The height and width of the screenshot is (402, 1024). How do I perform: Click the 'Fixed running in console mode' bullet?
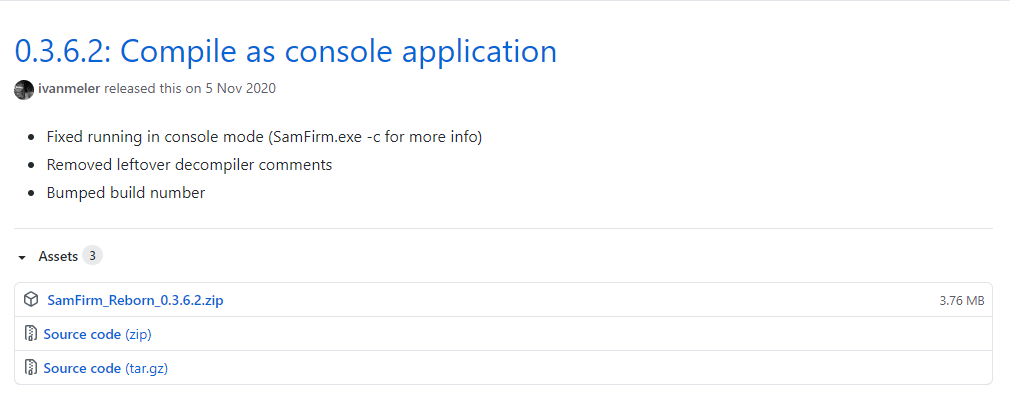click(264, 138)
